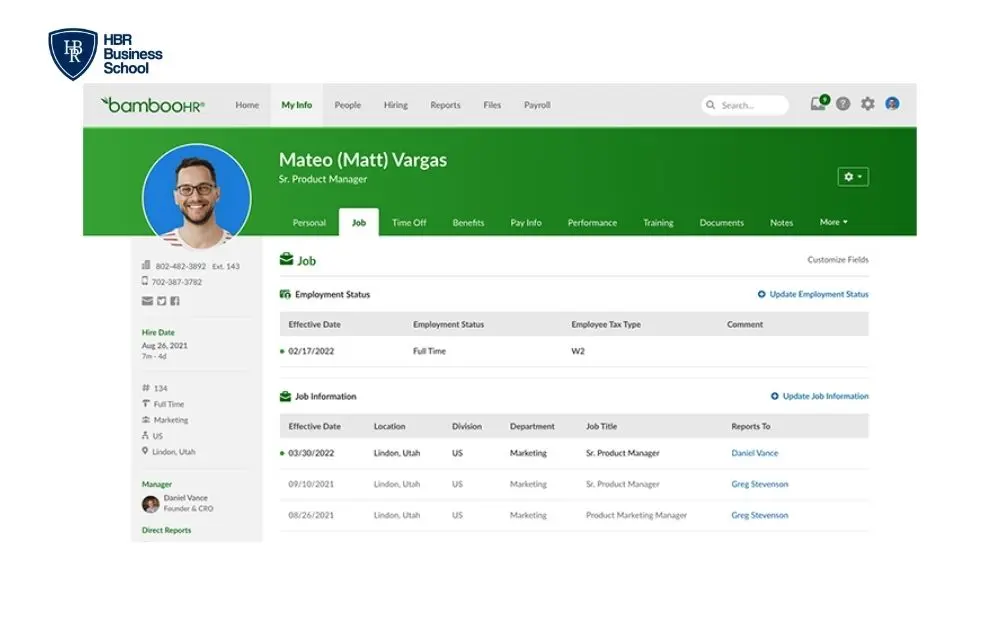The width and height of the screenshot is (1000, 625).
Task: Open the profile gear dropdown in green header
Action: point(853,177)
